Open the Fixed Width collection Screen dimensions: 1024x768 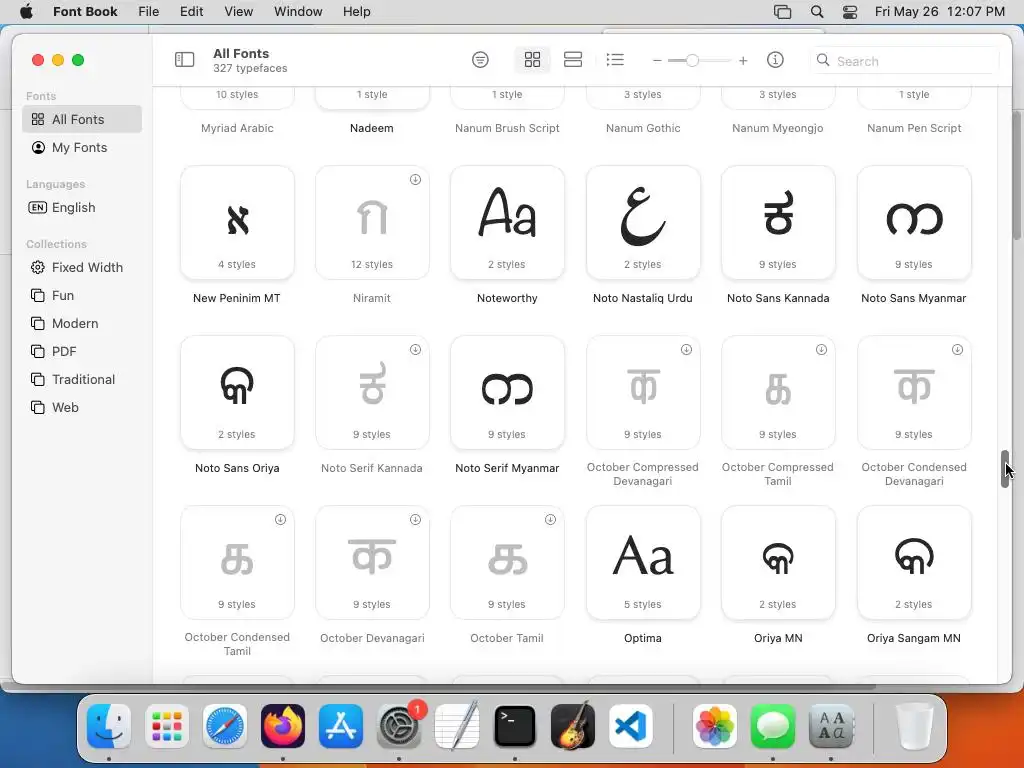pos(82,267)
